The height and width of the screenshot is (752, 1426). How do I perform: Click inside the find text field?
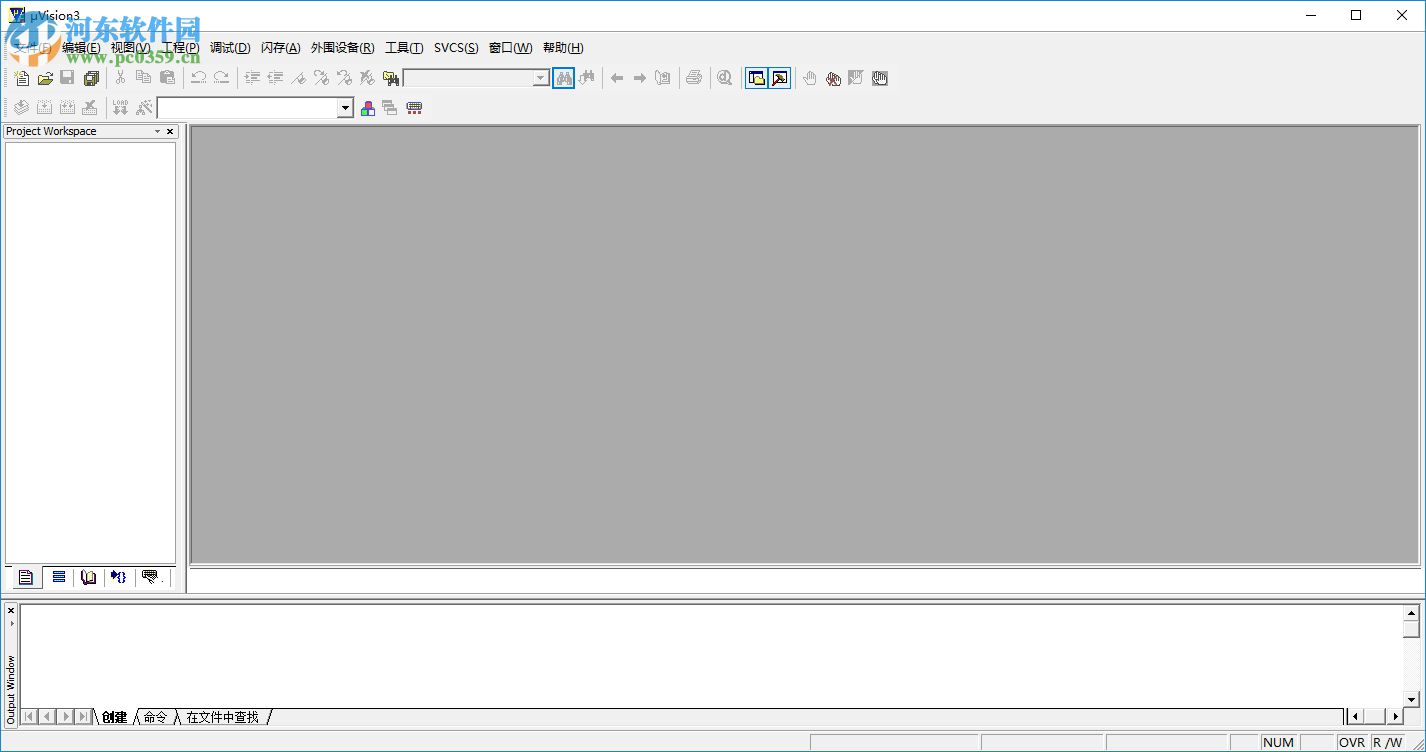(x=468, y=78)
